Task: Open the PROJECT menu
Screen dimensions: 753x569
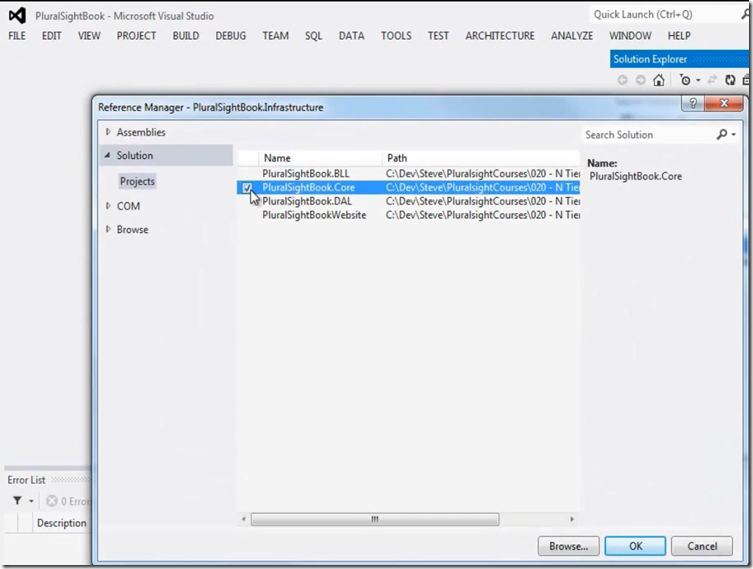Action: point(136,36)
